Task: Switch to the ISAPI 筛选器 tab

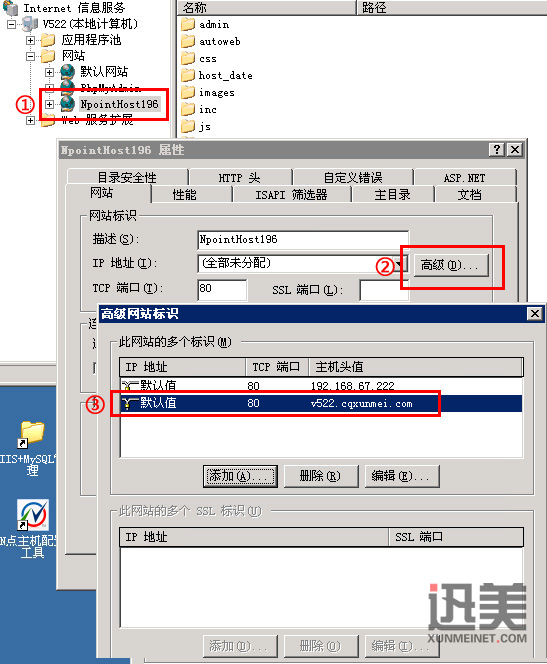Action: point(291,195)
